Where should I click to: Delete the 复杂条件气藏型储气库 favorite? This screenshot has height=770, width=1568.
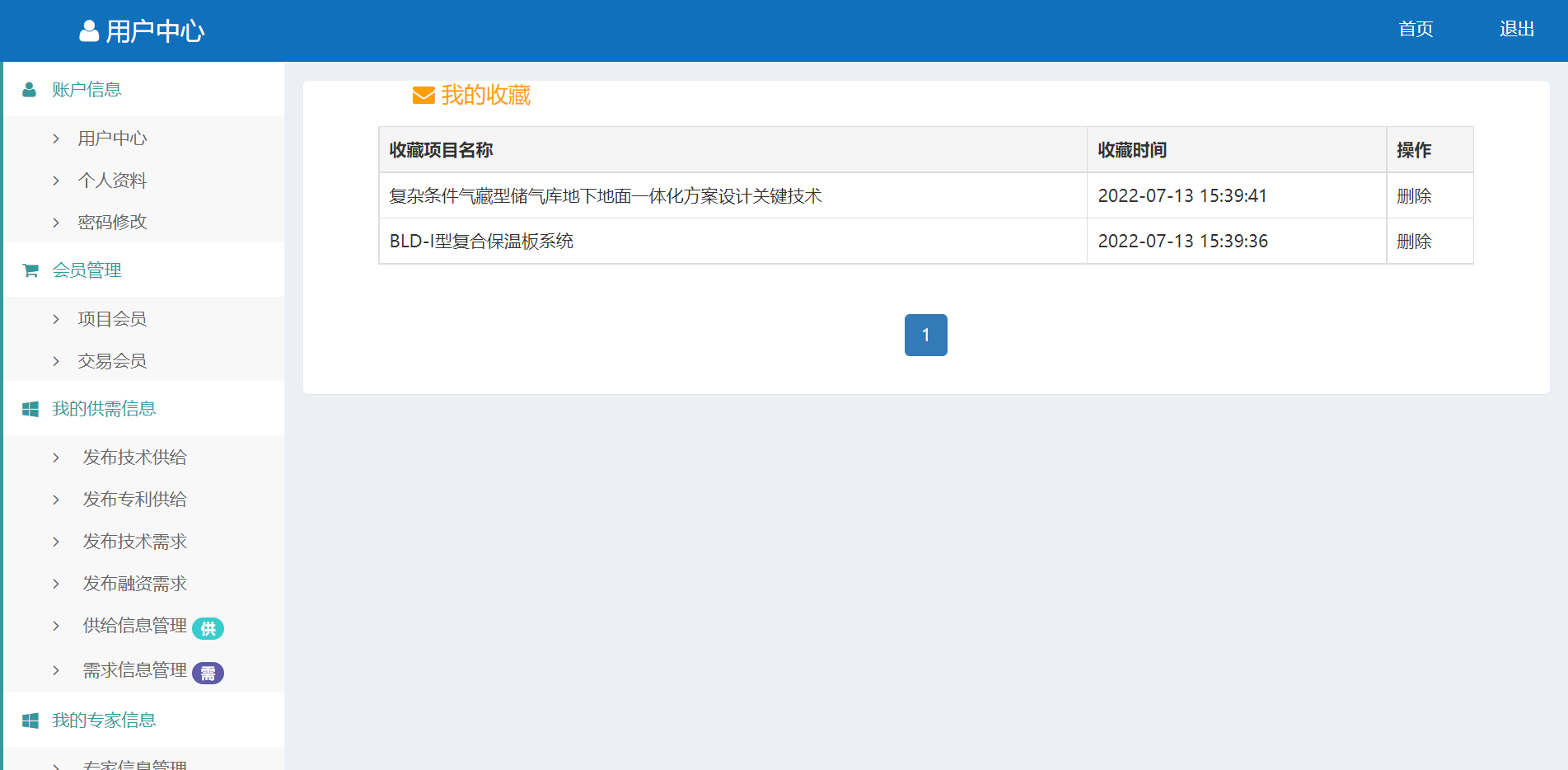tap(1414, 196)
